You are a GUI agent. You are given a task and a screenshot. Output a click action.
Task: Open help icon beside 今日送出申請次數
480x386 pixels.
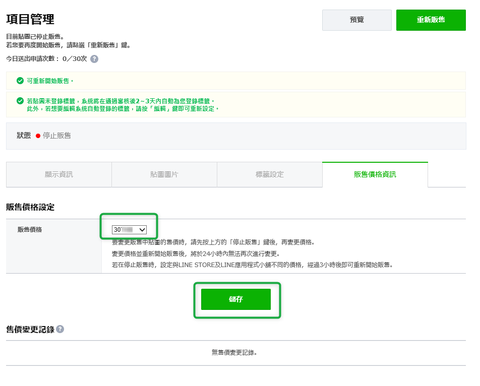pos(94,59)
